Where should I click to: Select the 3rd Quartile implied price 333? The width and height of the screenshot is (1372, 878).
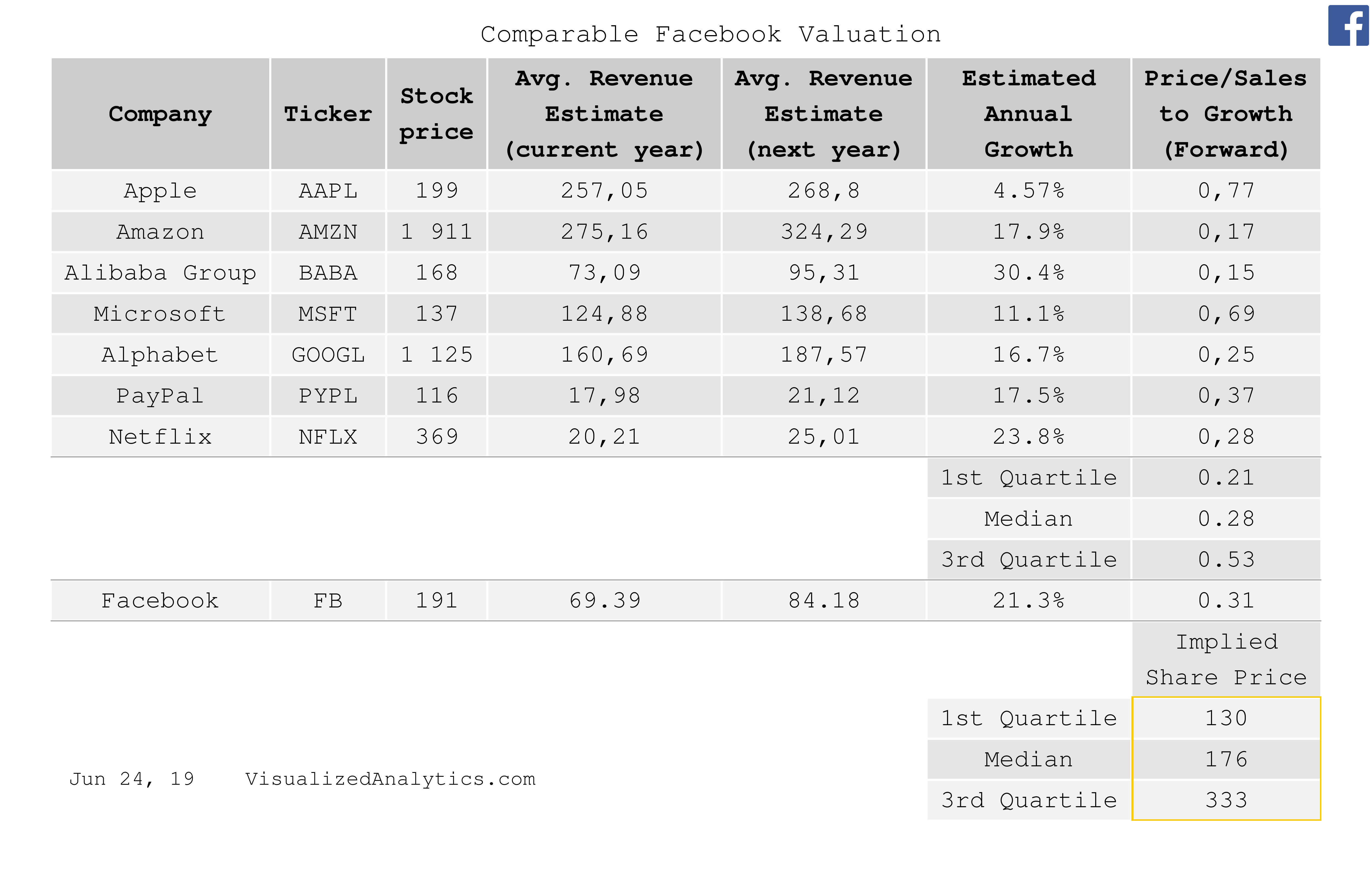click(x=1225, y=800)
